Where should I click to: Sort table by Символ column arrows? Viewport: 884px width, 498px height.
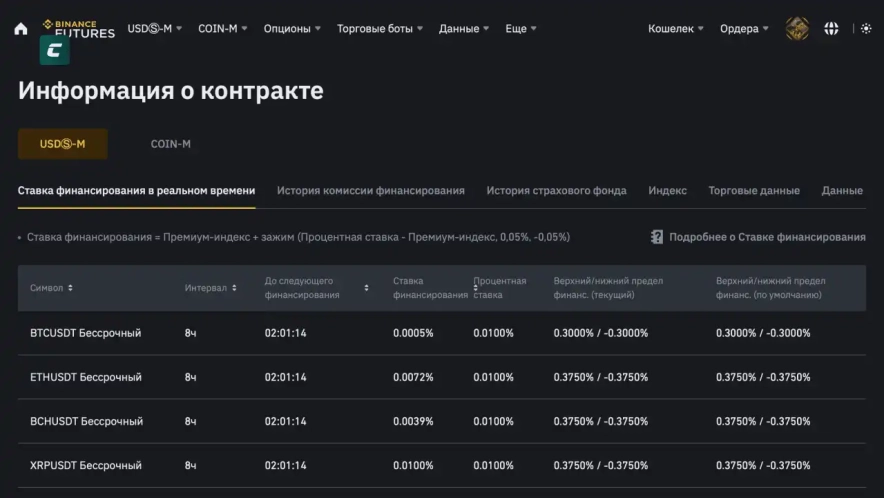pyautogui.click(x=70, y=288)
